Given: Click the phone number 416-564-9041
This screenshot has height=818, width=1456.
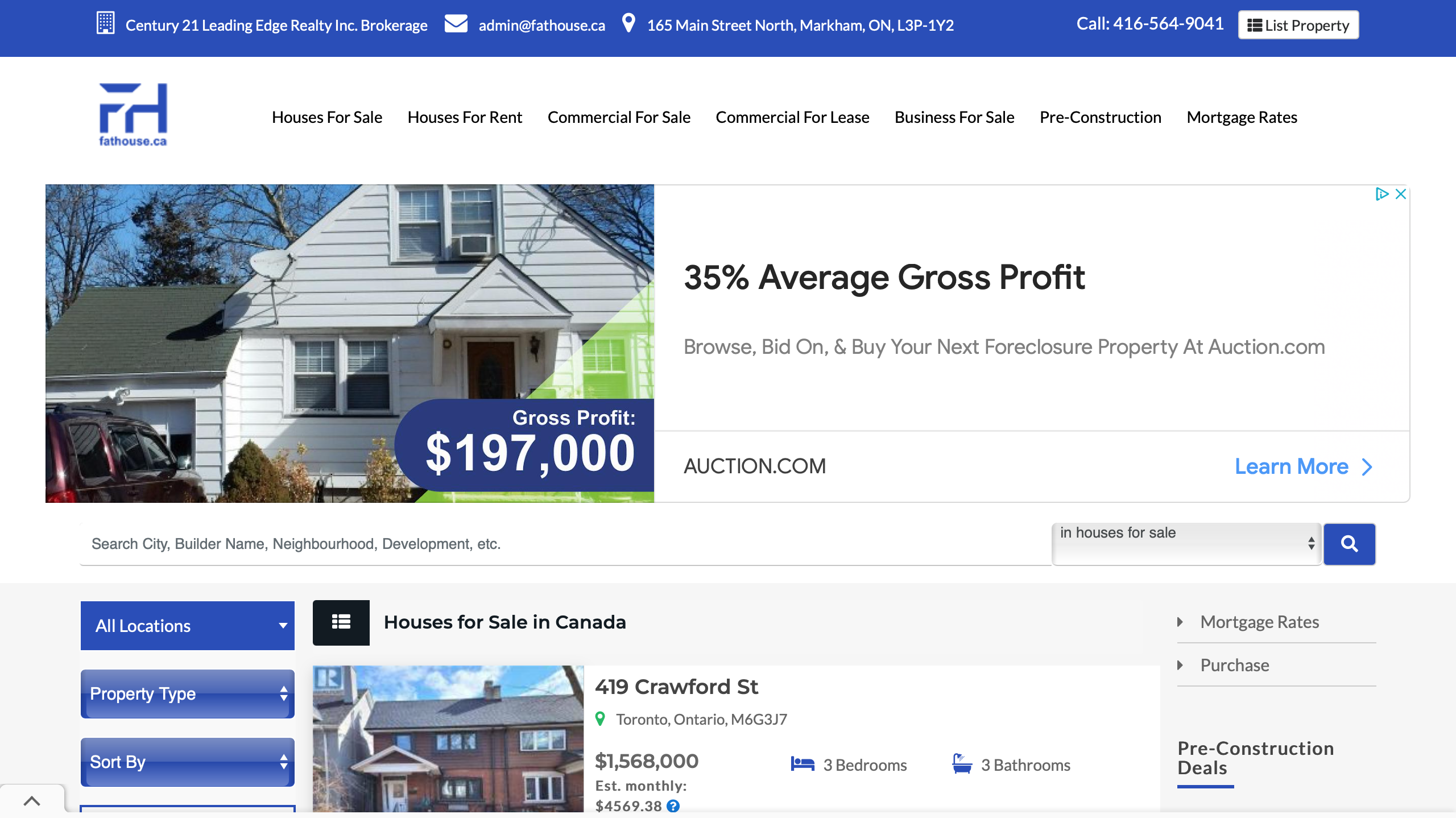Looking at the screenshot, I should click(1168, 23).
